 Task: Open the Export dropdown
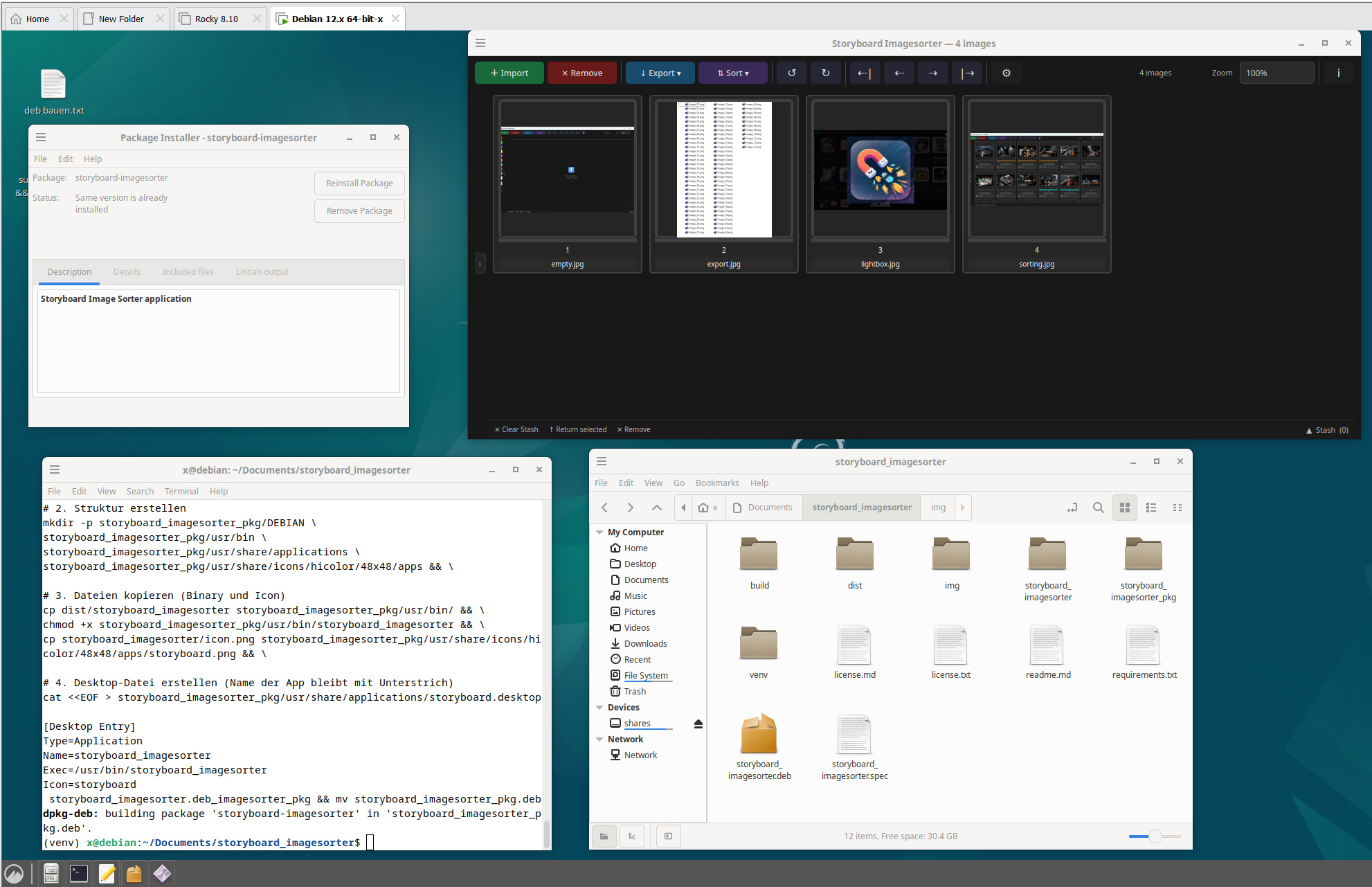(x=660, y=73)
